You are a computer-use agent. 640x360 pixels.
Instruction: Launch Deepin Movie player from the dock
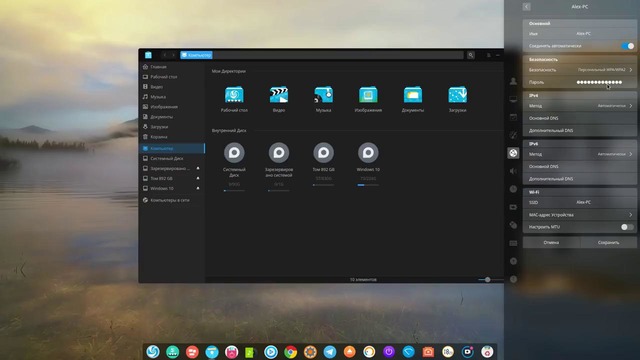coord(271,351)
